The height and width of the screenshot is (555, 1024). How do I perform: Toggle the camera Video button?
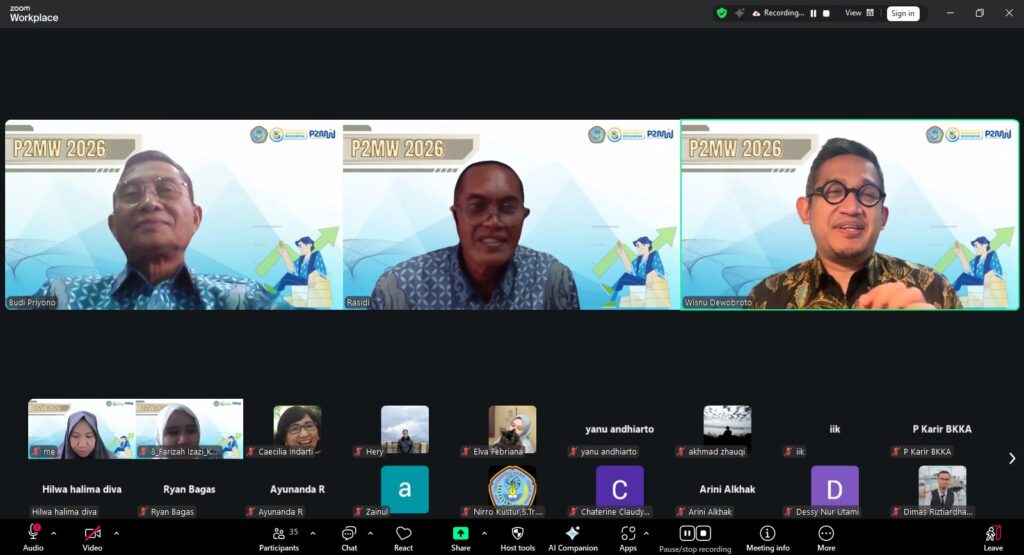click(x=92, y=535)
